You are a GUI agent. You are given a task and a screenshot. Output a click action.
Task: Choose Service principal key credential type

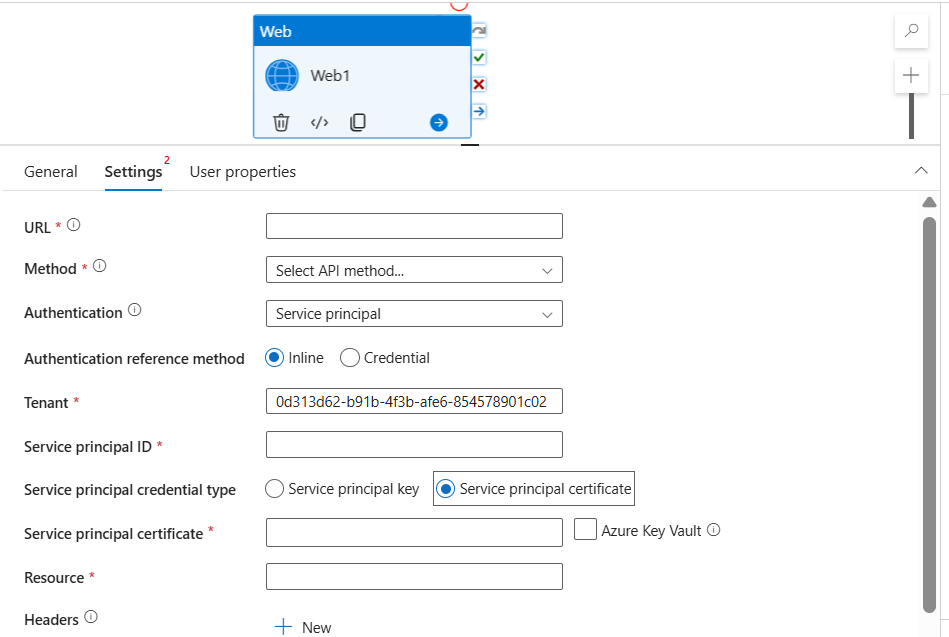275,489
